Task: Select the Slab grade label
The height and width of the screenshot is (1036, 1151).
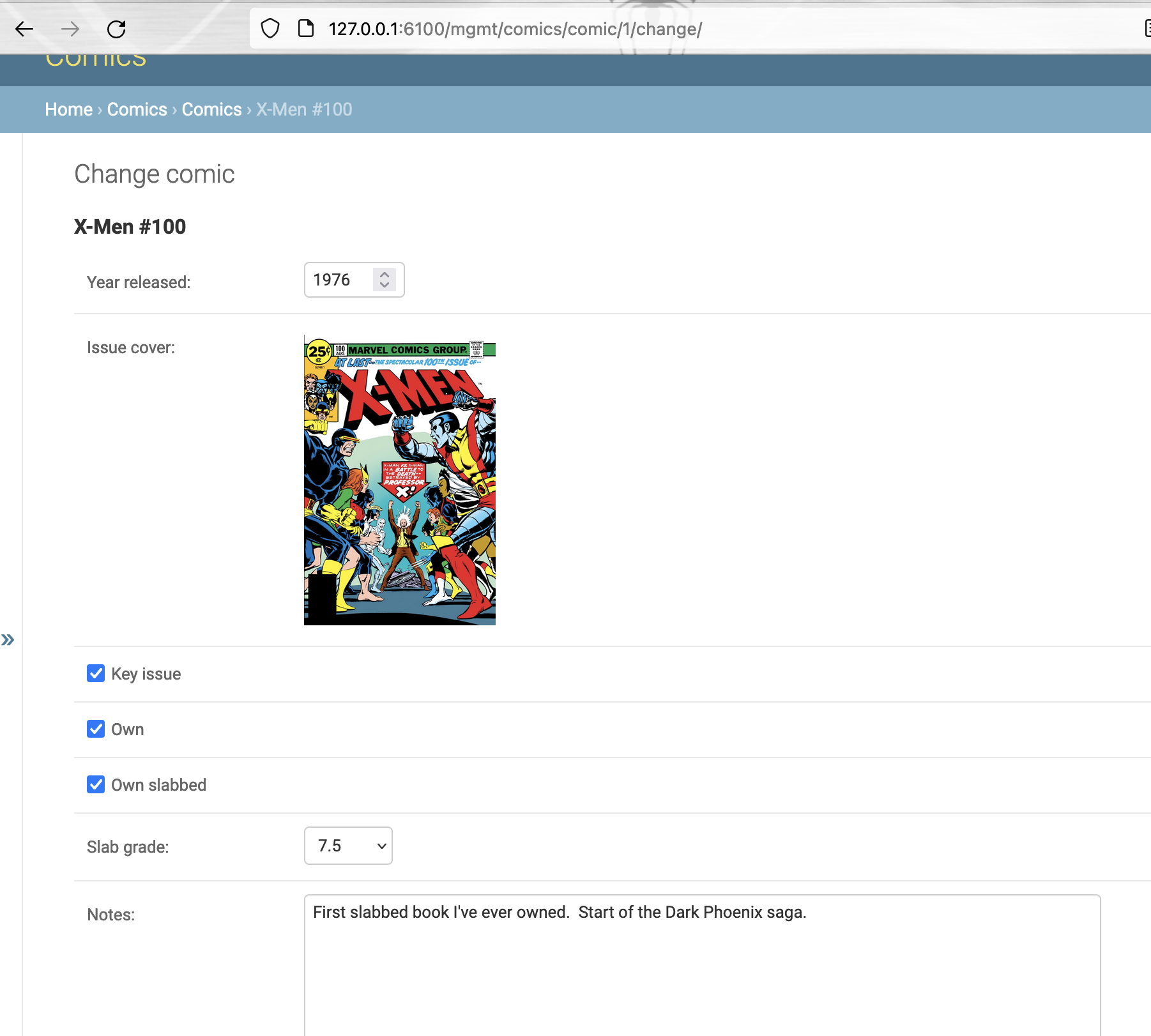Action: (128, 847)
